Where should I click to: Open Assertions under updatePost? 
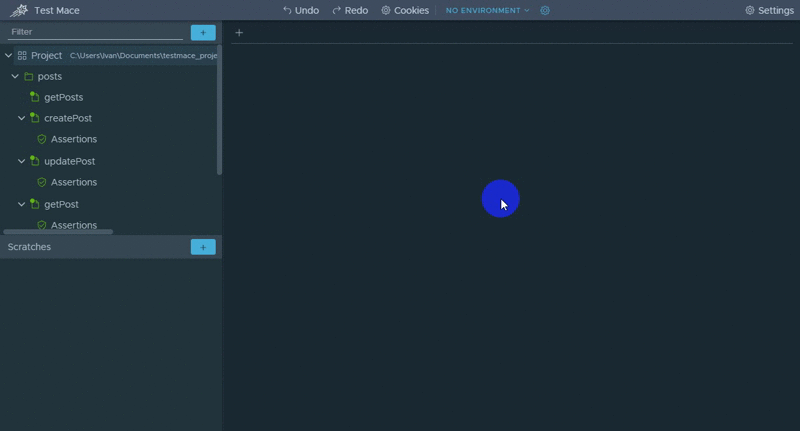[73, 182]
